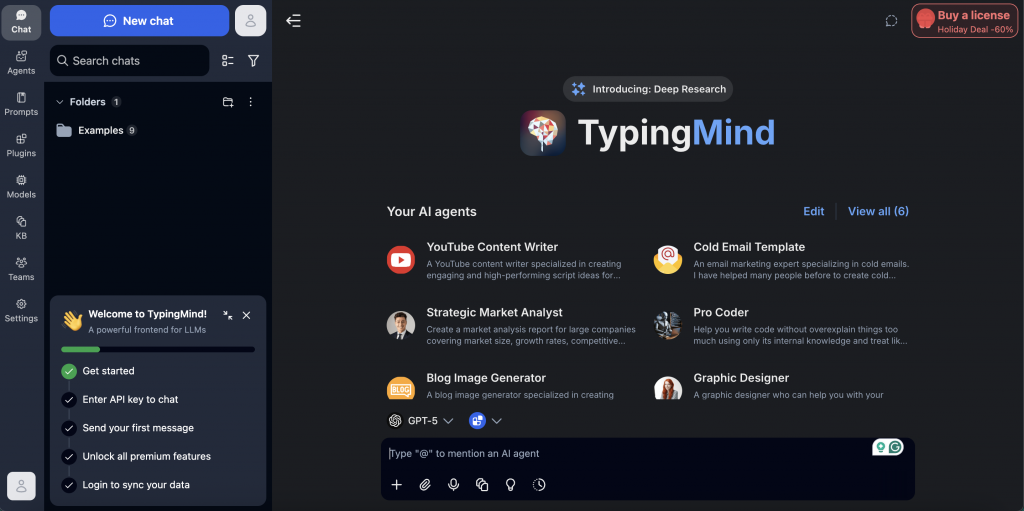Collapse the sidebar with the arrow icon
This screenshot has width=1024, height=511.
click(293, 21)
